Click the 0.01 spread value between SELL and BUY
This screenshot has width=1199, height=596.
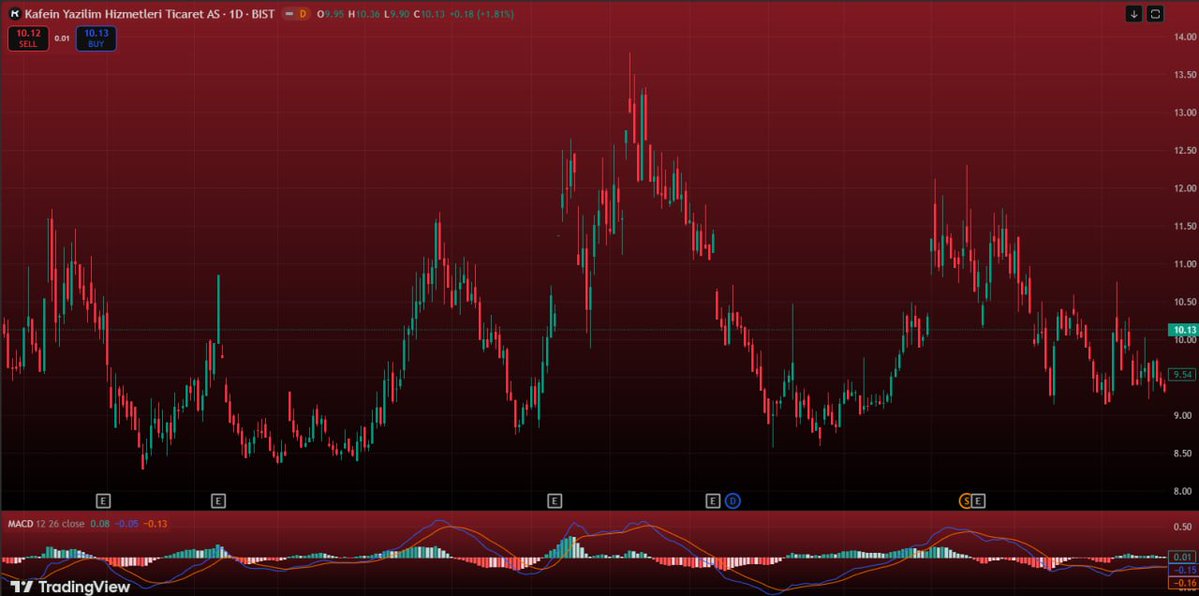pyautogui.click(x=60, y=40)
